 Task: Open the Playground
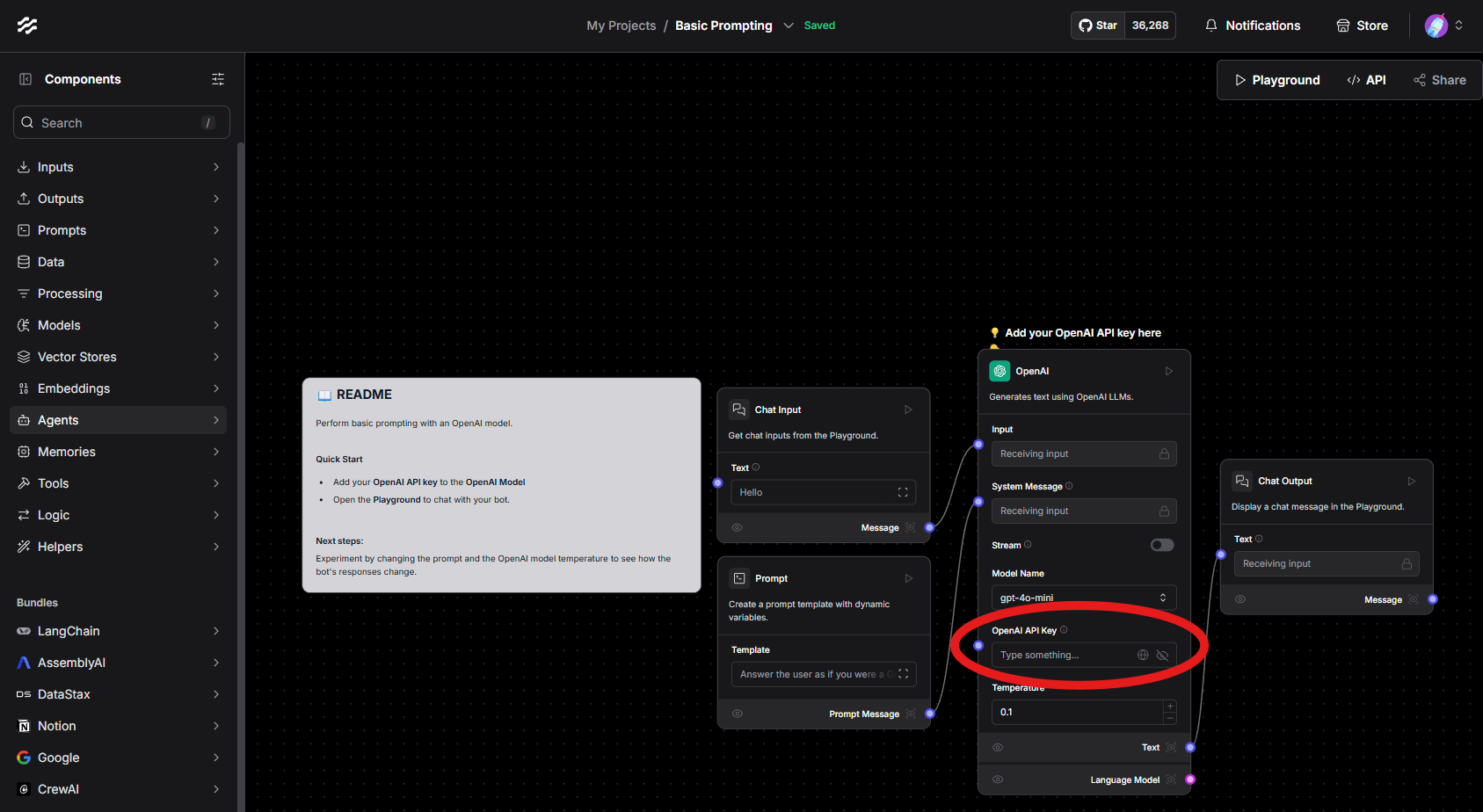1277,80
